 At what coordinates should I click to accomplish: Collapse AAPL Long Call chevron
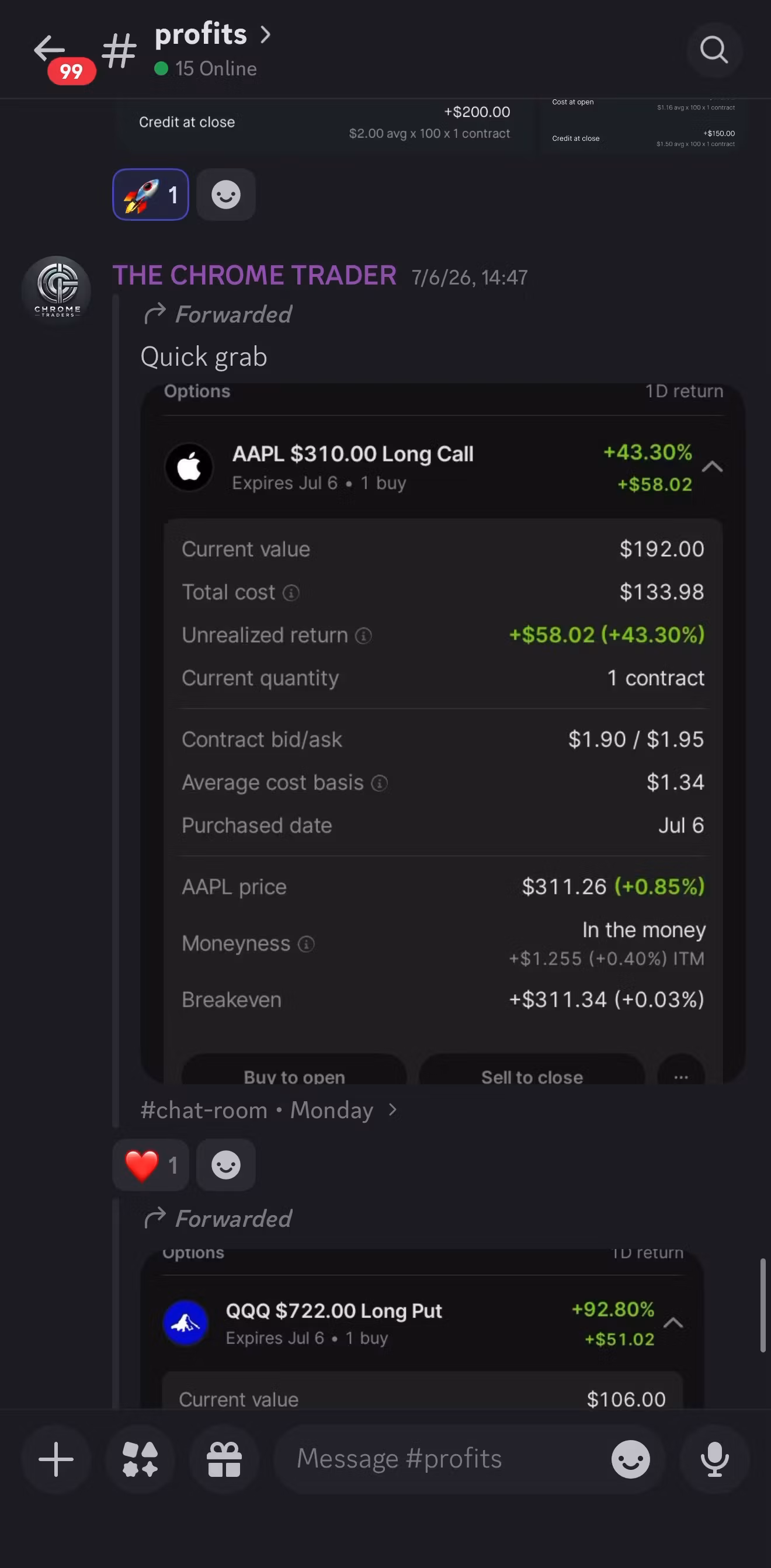(712, 467)
